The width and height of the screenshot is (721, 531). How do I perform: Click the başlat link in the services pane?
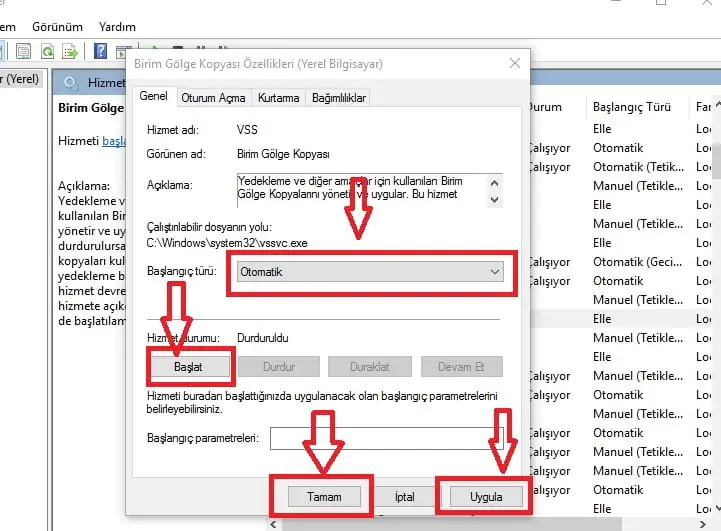coord(114,141)
